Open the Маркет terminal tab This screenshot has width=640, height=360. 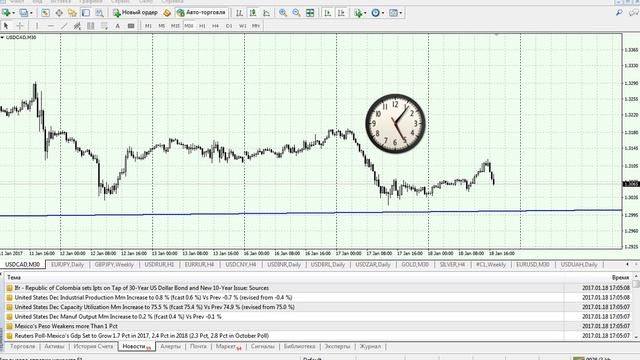(229, 347)
